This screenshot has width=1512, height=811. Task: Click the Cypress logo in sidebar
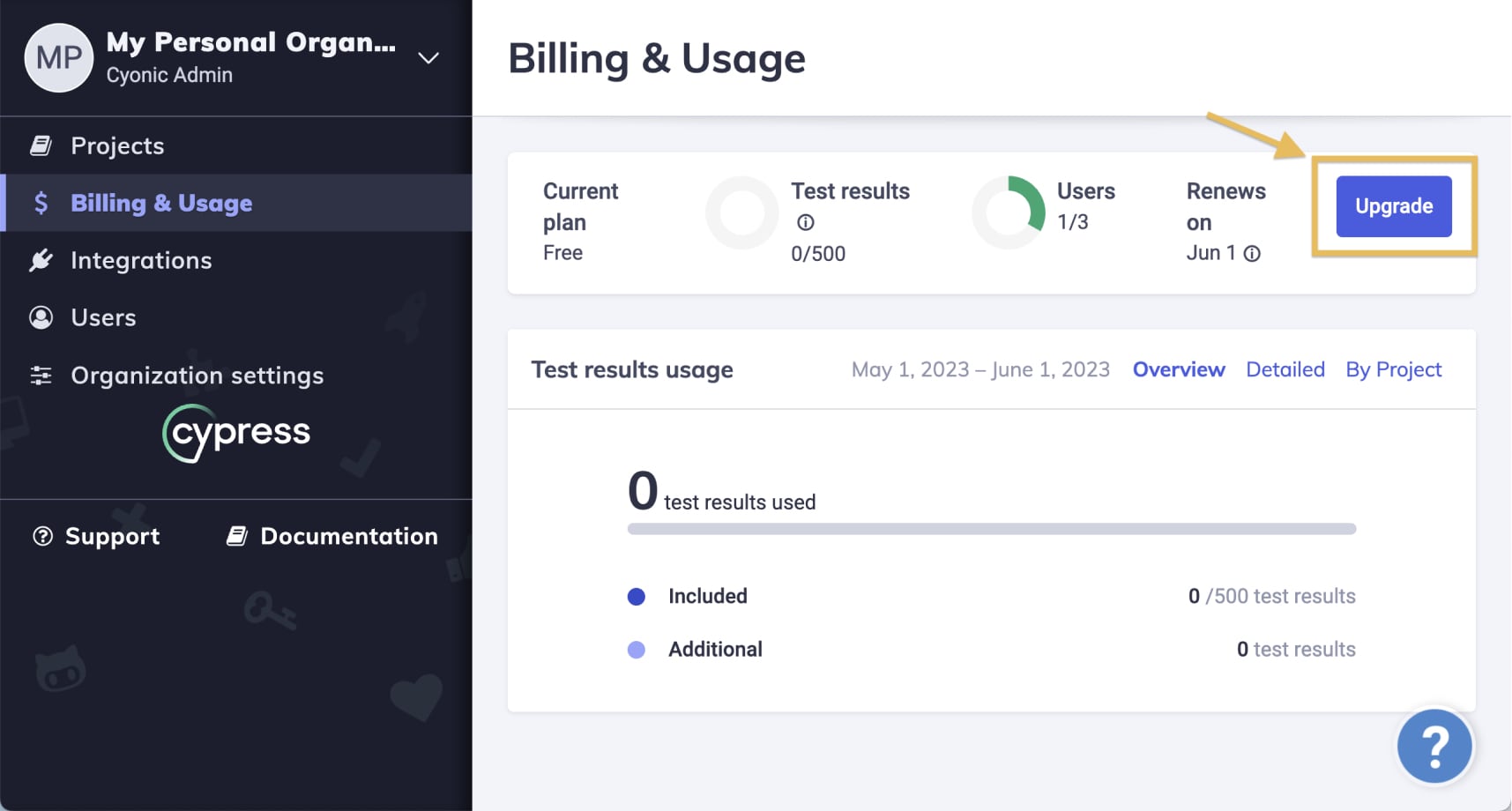[236, 433]
